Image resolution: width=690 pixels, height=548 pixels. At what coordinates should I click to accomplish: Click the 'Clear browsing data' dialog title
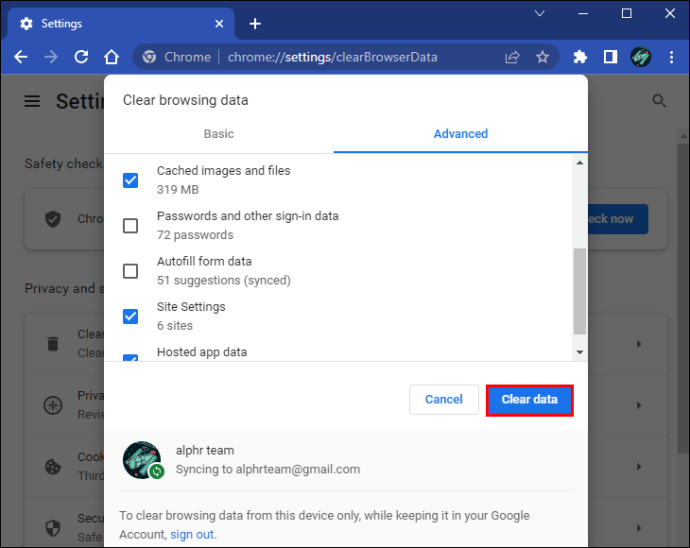(185, 100)
